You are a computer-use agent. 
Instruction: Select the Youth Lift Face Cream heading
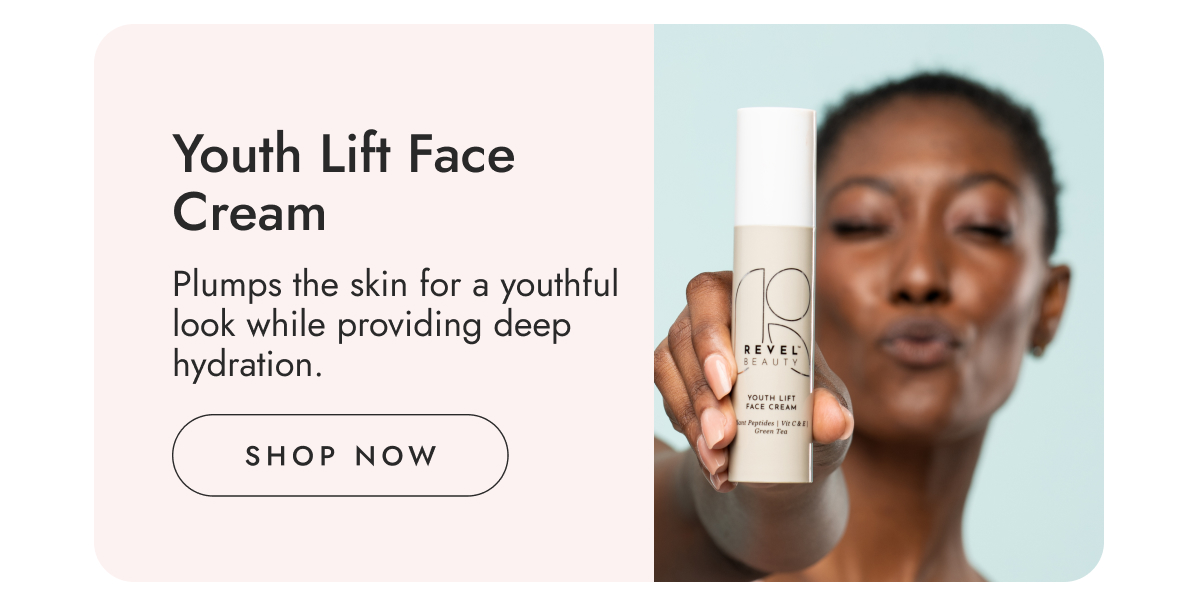[344, 184]
